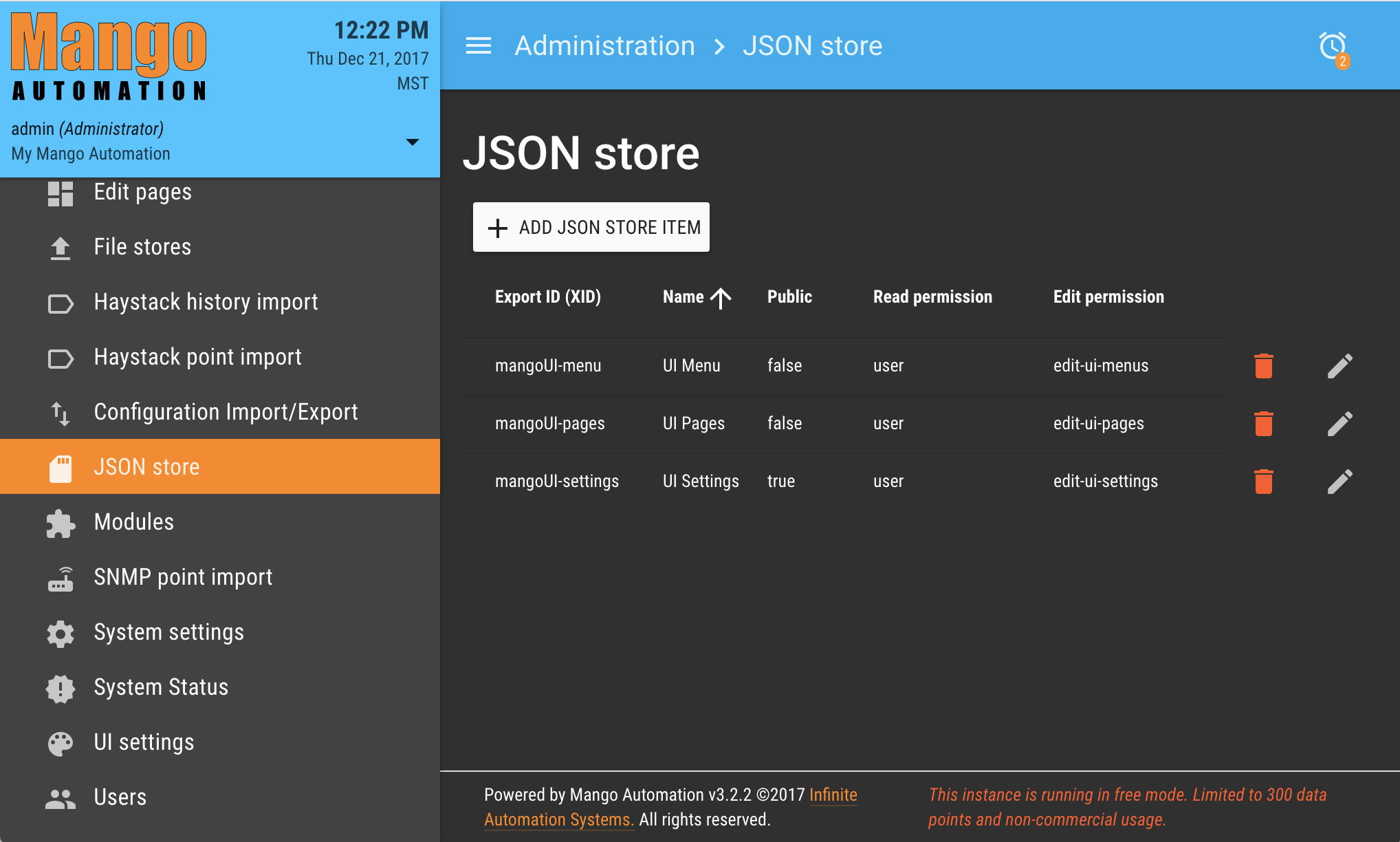Click 'true' Public value for UI Settings

[x=781, y=481]
